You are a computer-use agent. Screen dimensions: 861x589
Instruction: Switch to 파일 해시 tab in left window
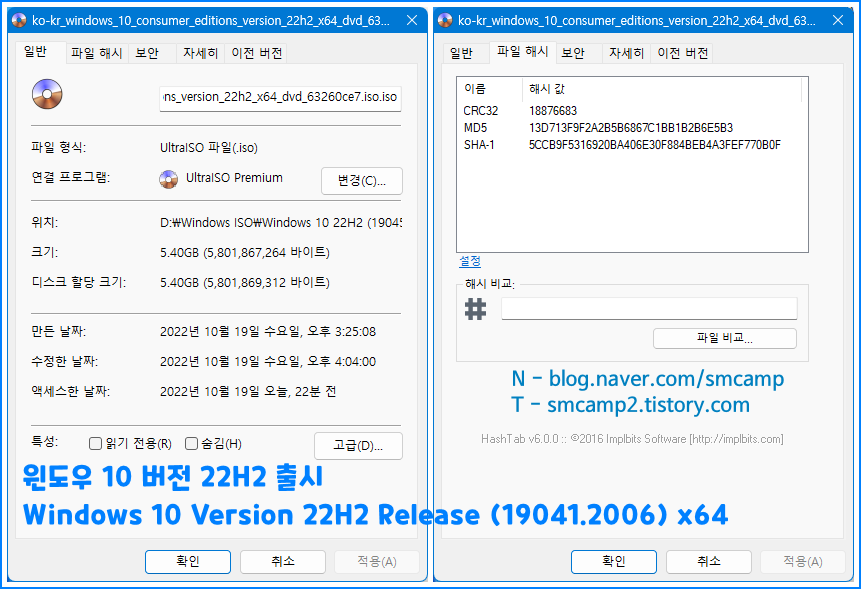(x=97, y=53)
